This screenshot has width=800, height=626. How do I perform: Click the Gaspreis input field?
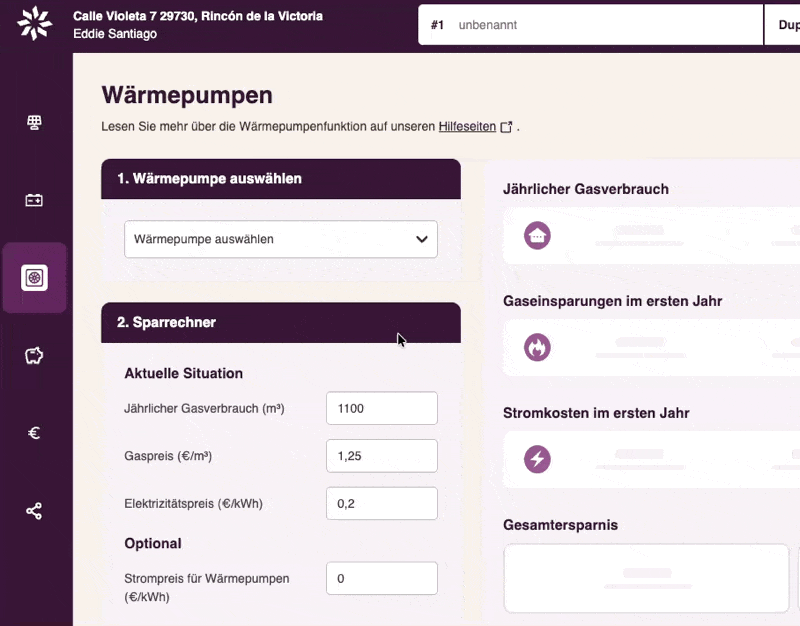(382, 456)
